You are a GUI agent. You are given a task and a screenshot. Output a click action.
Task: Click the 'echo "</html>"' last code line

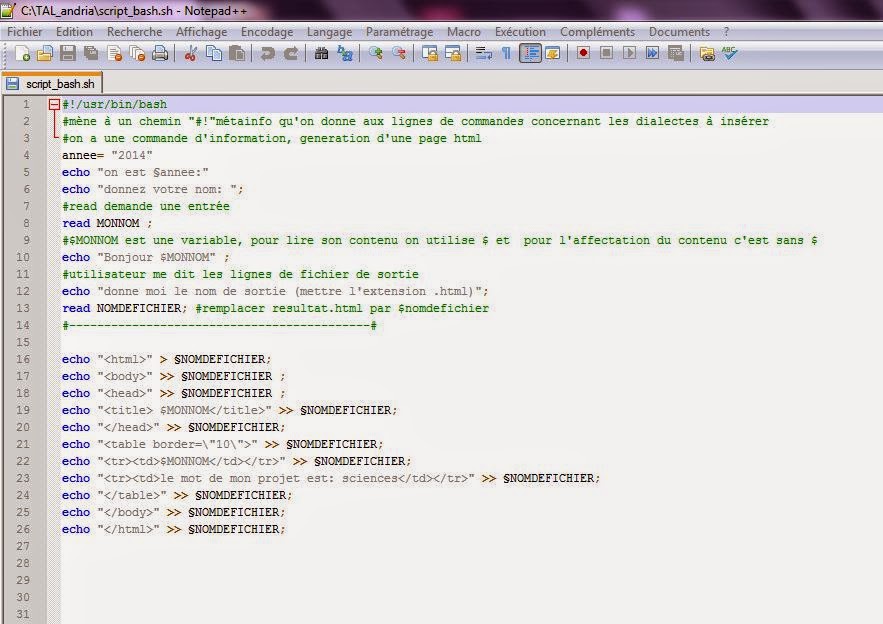(174, 529)
